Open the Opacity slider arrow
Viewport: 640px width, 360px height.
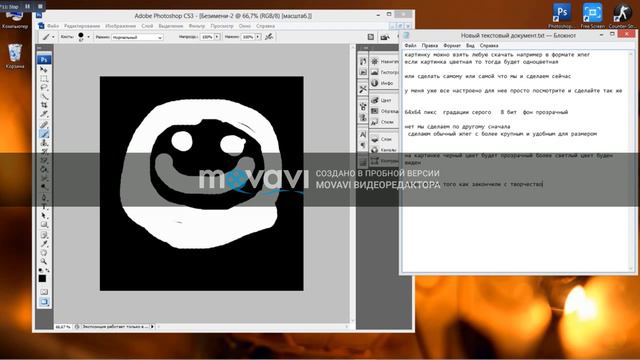coord(217,37)
